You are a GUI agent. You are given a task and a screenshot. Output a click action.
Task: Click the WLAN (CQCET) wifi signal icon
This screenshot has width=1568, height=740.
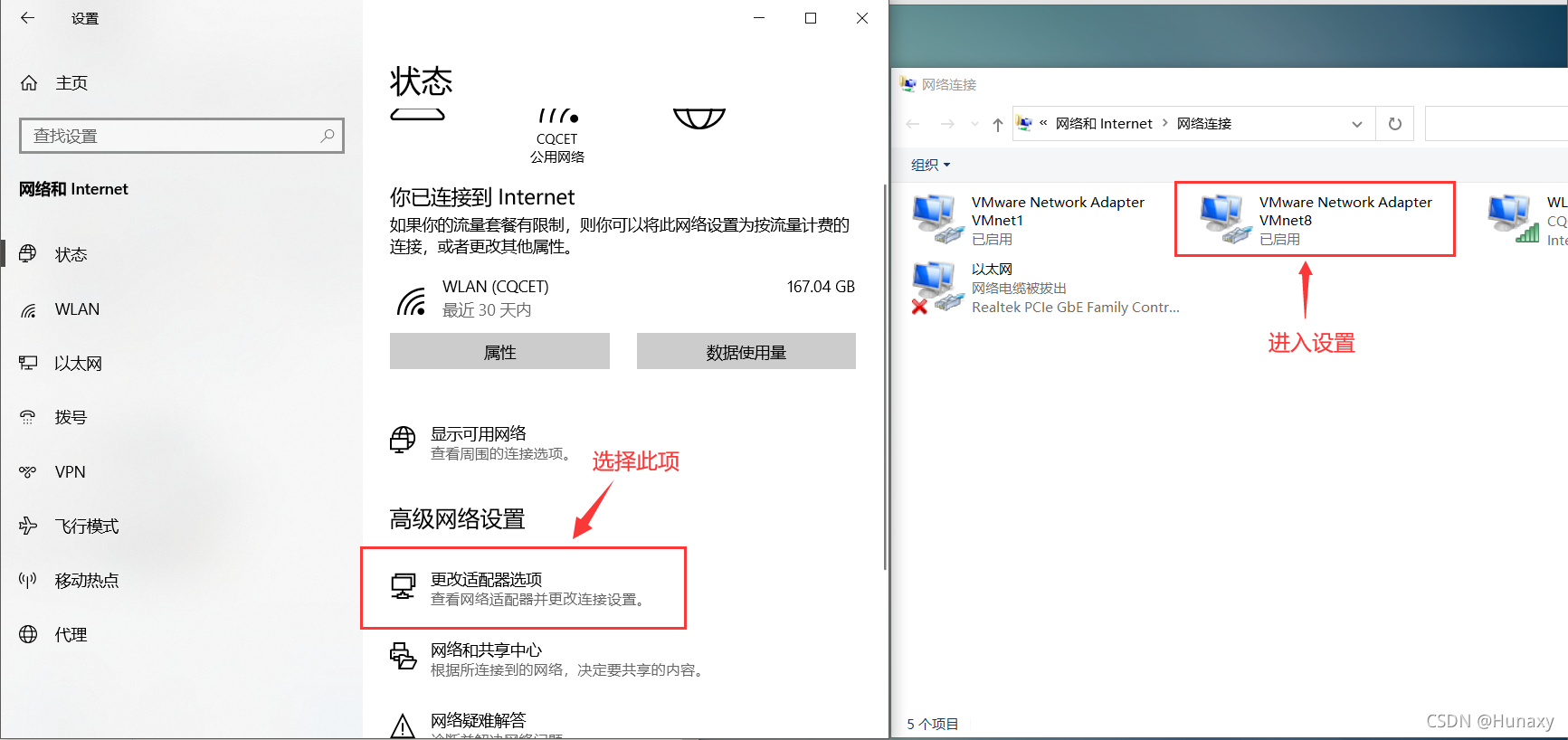pyautogui.click(x=412, y=301)
